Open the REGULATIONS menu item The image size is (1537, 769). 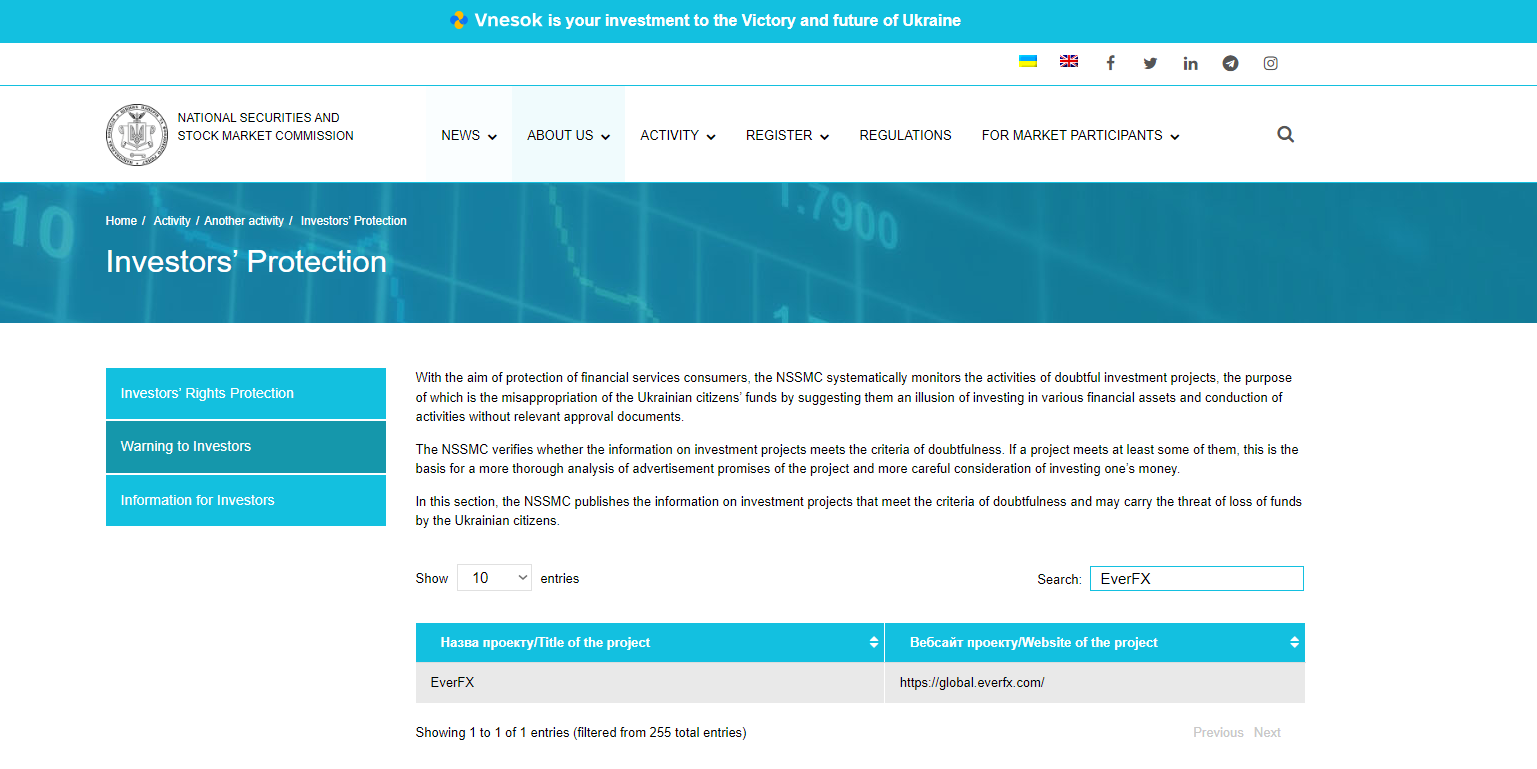[x=906, y=135]
